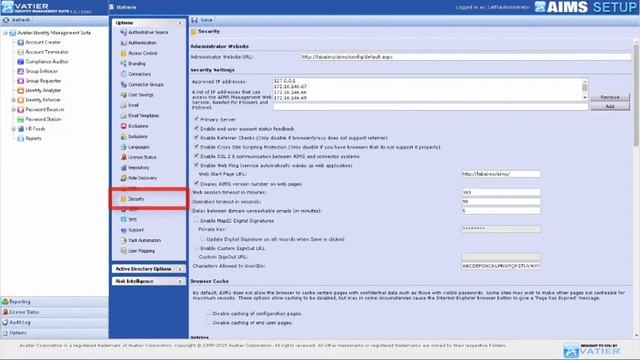Open the Group Requester module icon
The image size is (640, 360).
click(20, 81)
